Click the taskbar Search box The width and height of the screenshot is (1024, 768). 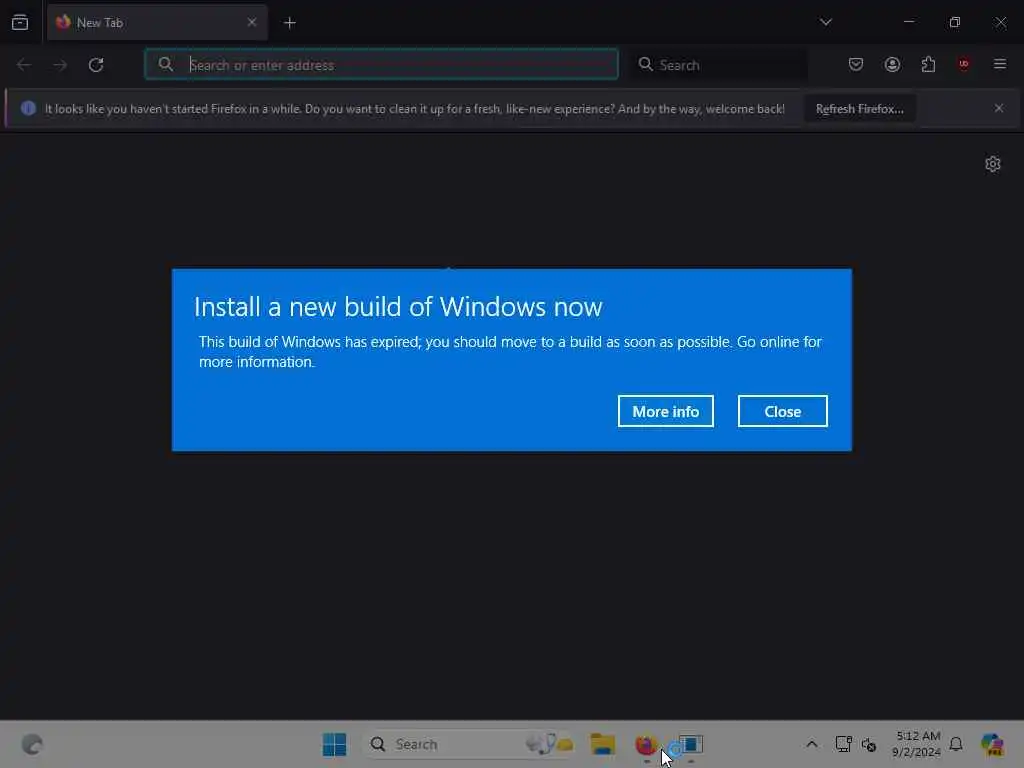coord(470,744)
